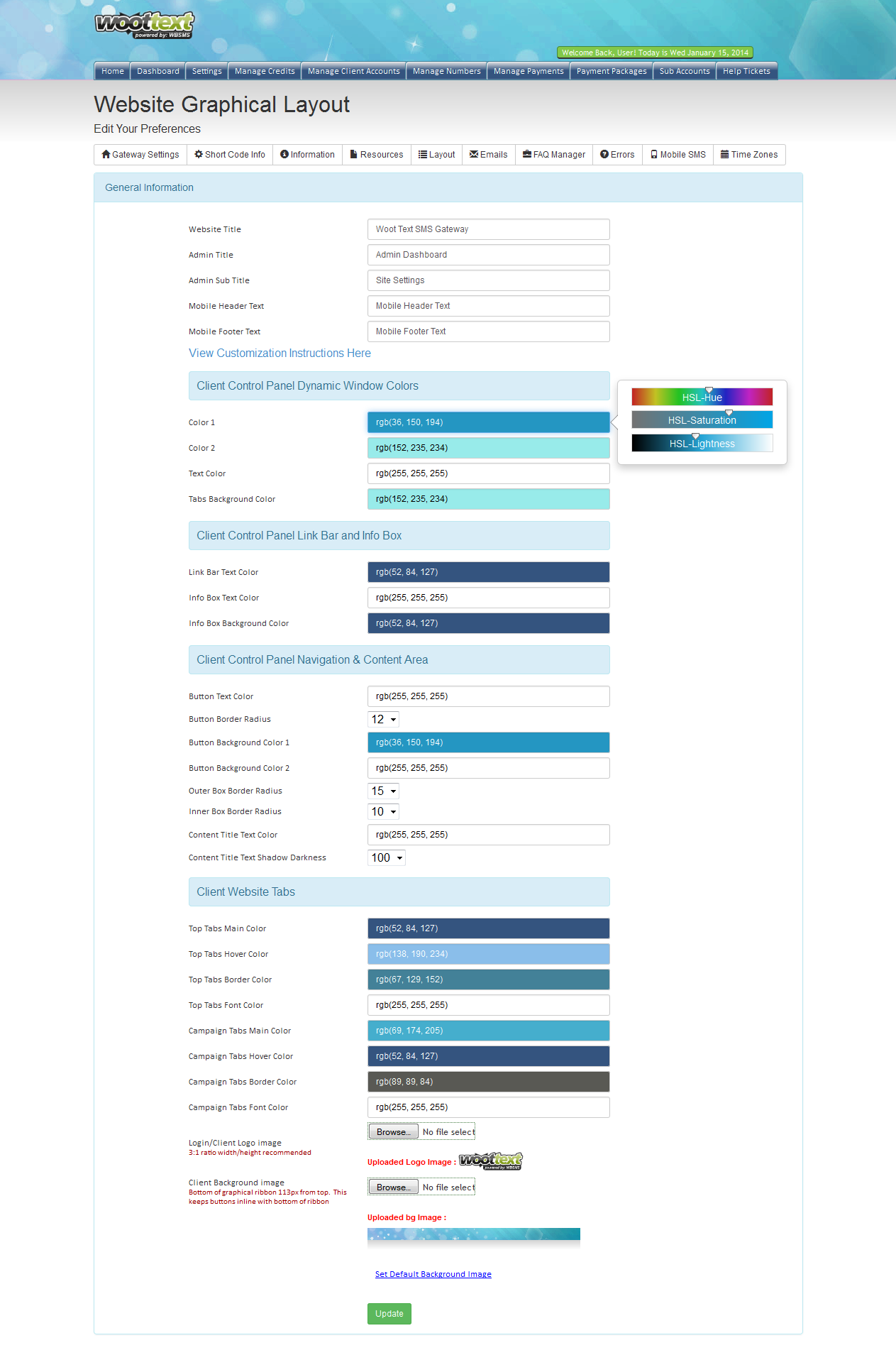896x1355 pixels.
Task: Click the uploaded logo image thumbnail
Action: 491,1161
